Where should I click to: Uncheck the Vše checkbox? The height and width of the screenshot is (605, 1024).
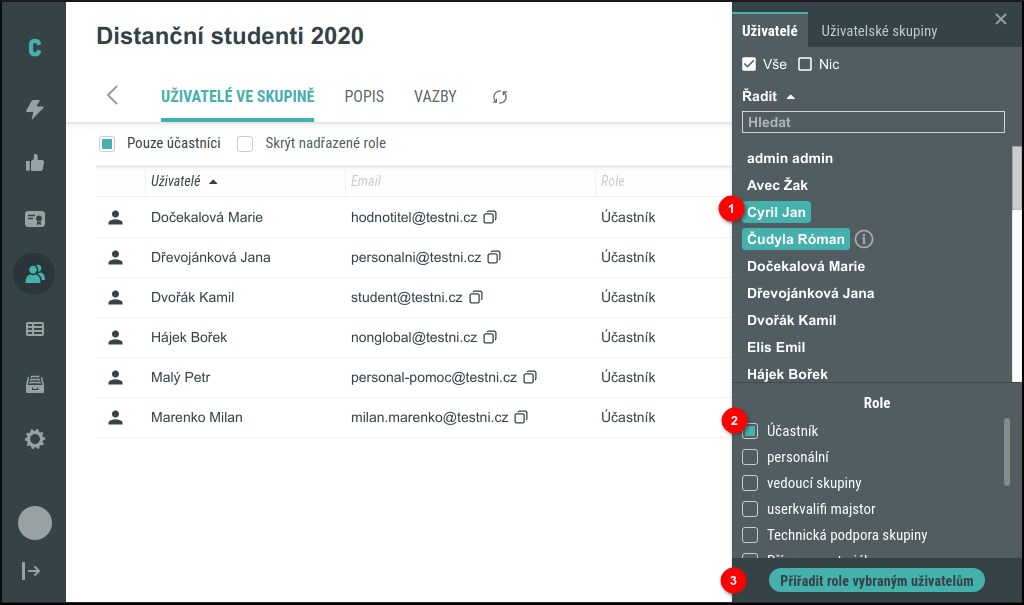click(747, 63)
